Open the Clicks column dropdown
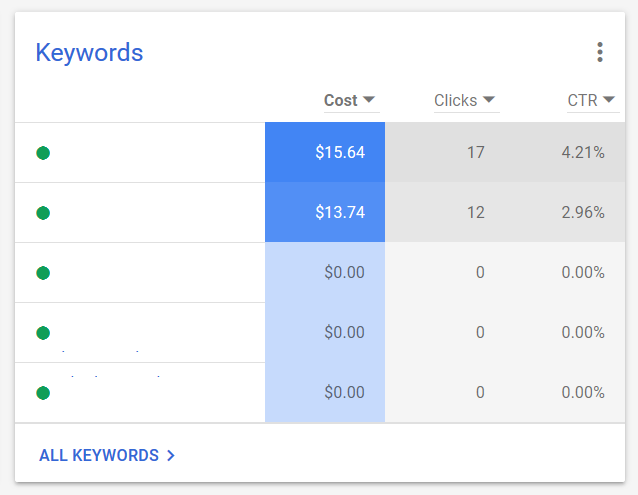This screenshot has width=638, height=495. (x=465, y=100)
